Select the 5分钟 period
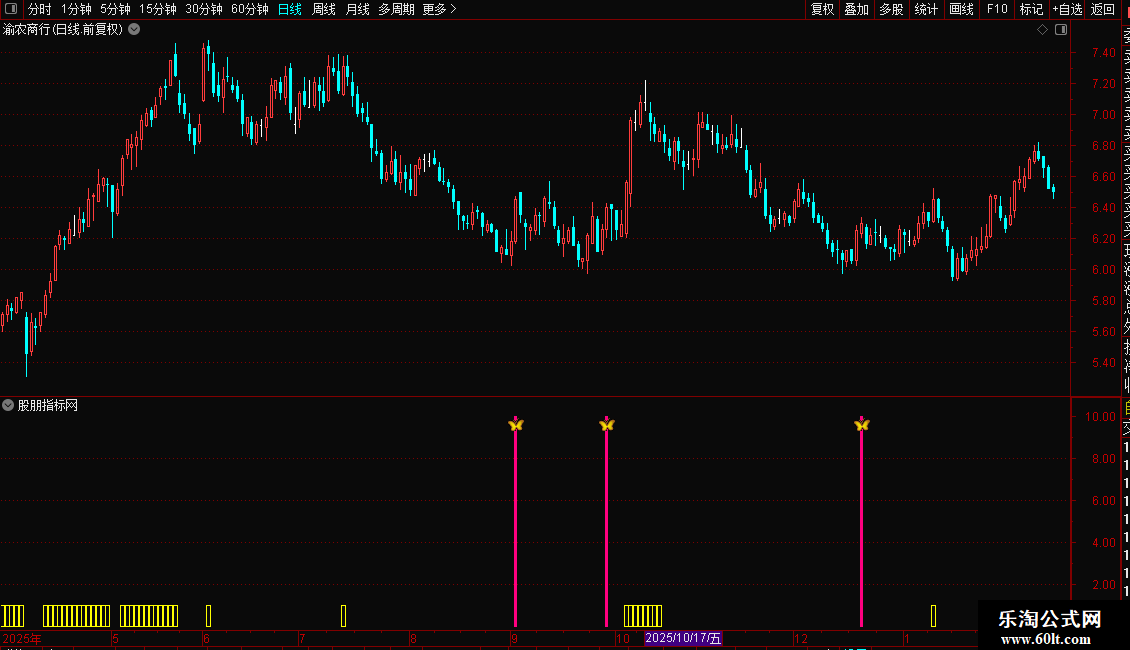This screenshot has height=650, width=1130. click(115, 9)
